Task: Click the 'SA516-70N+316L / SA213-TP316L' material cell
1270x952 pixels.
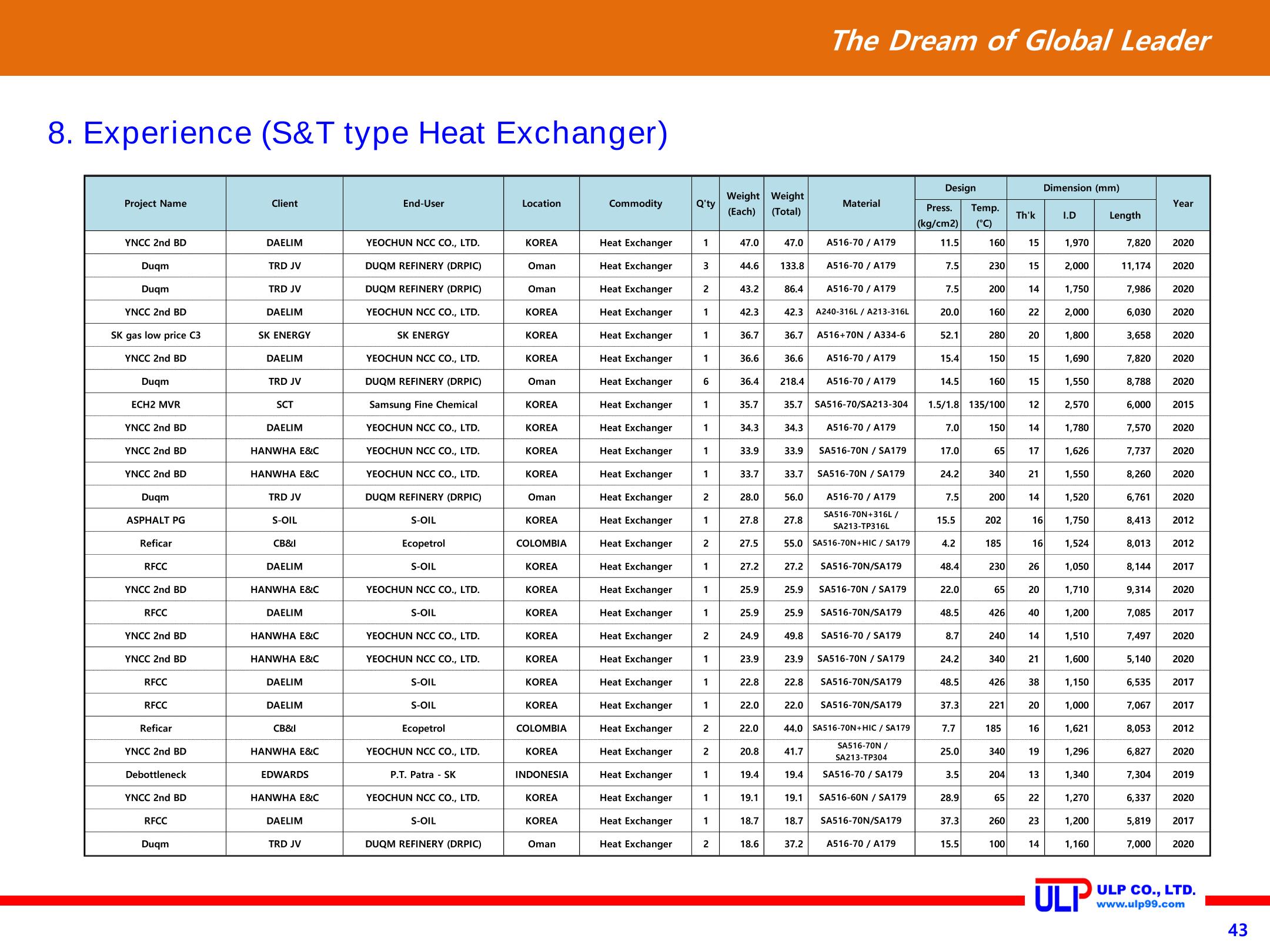Action: click(861, 520)
